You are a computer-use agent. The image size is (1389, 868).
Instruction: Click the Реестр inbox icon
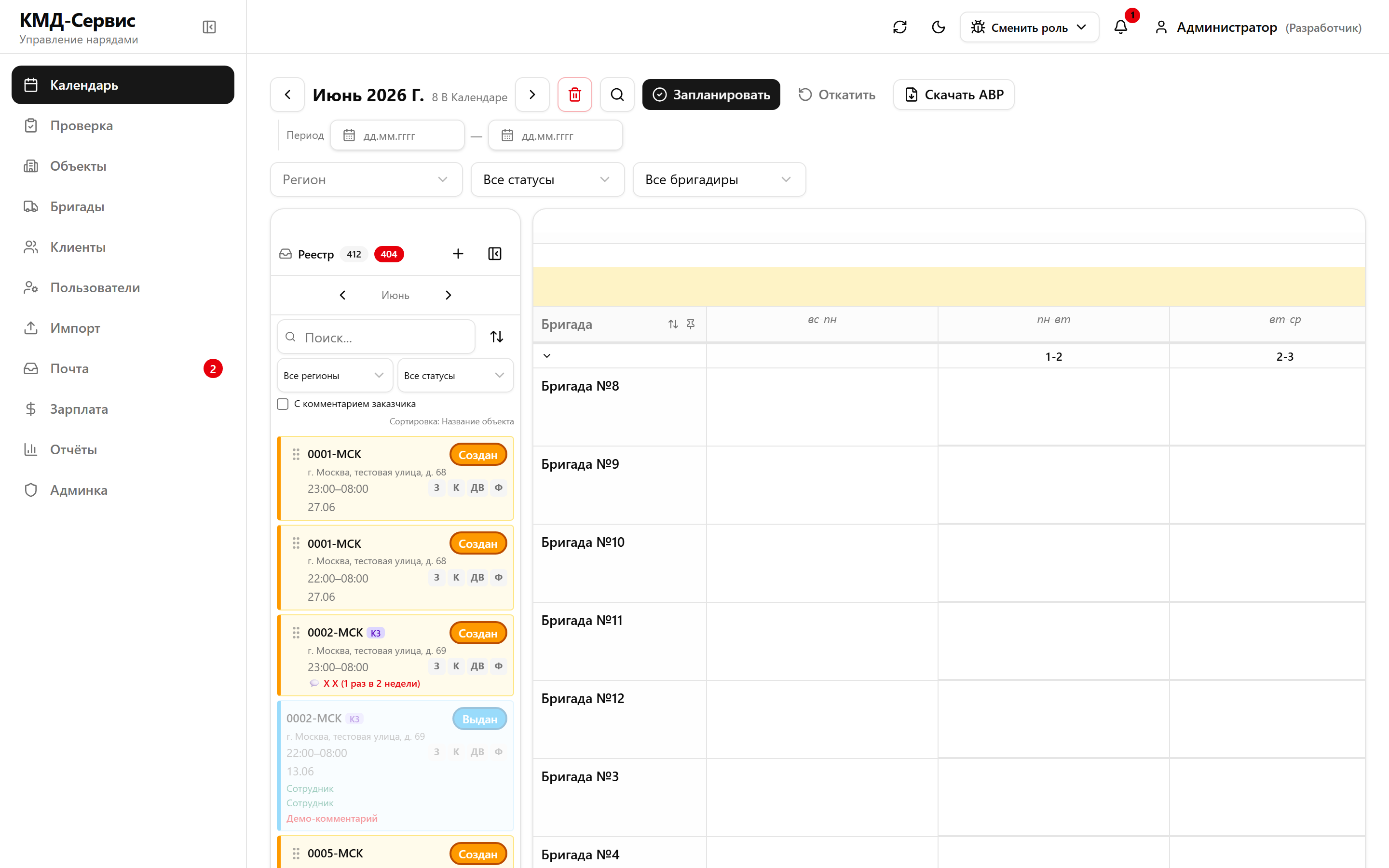pyautogui.click(x=285, y=254)
